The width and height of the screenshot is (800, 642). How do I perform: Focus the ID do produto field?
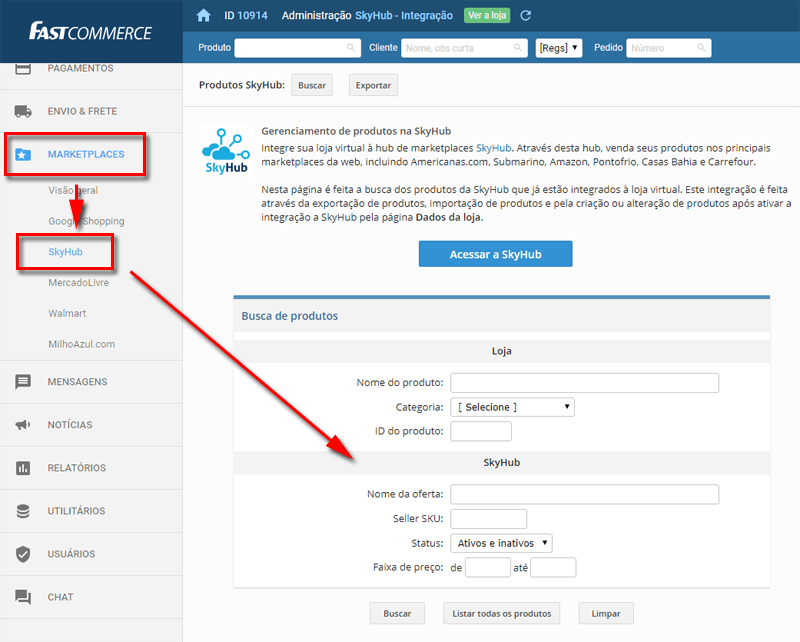[481, 431]
